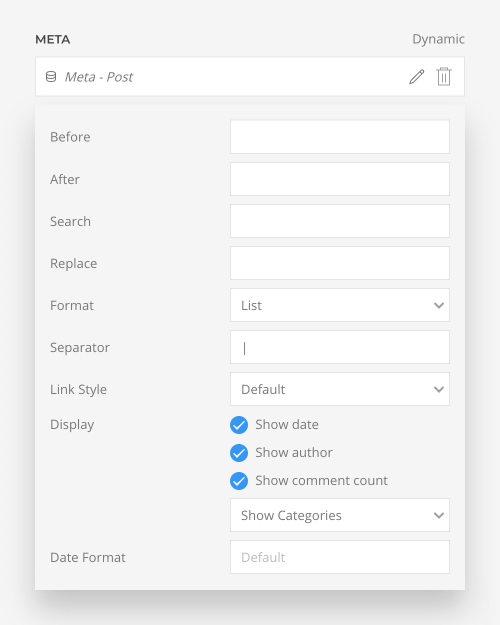Click the Dynamic link next to Meta

(438, 39)
